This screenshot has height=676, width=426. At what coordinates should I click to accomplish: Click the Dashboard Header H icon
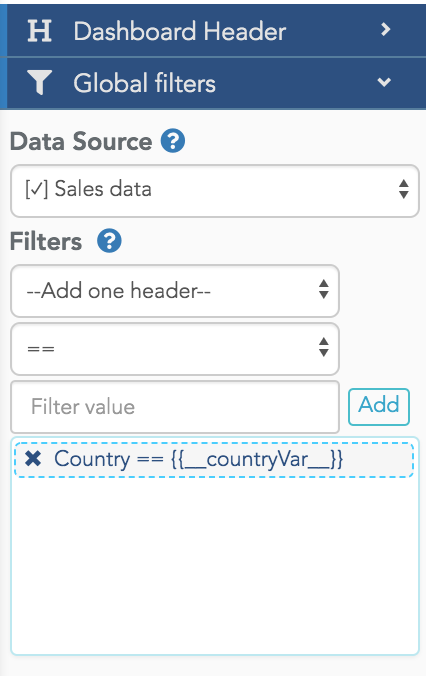(40, 31)
